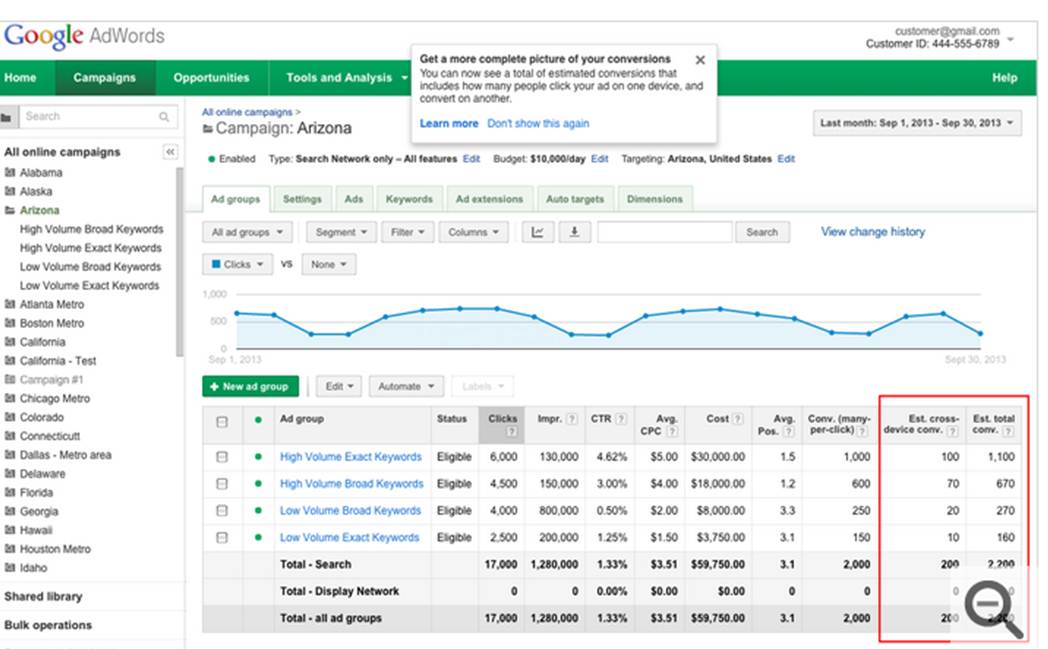
Task: Open the Edit dropdown above table
Action: pyautogui.click(x=339, y=386)
